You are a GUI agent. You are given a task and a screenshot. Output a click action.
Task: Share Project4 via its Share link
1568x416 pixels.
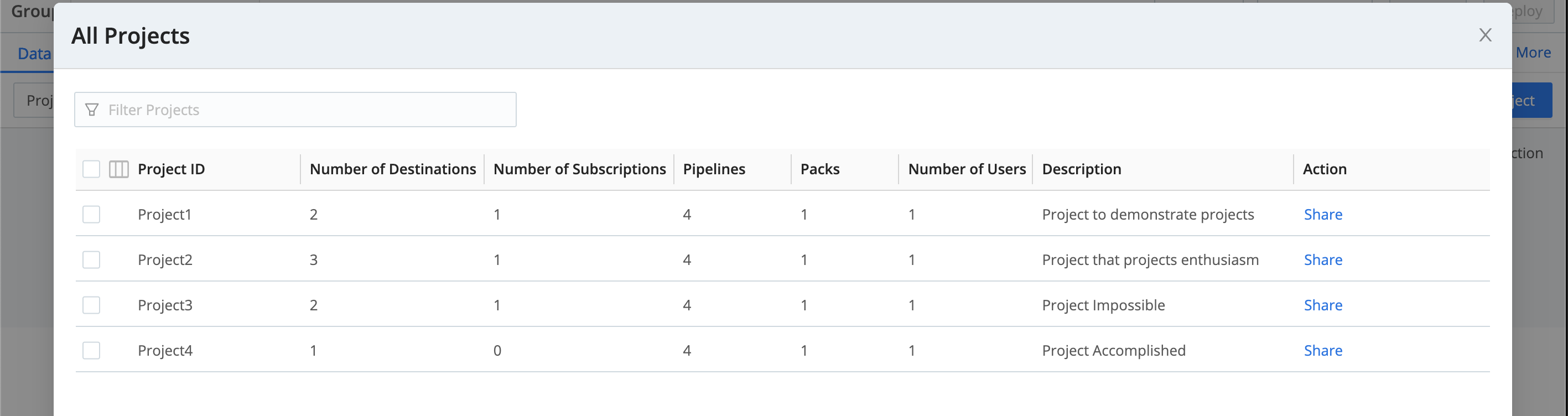pos(1323,350)
